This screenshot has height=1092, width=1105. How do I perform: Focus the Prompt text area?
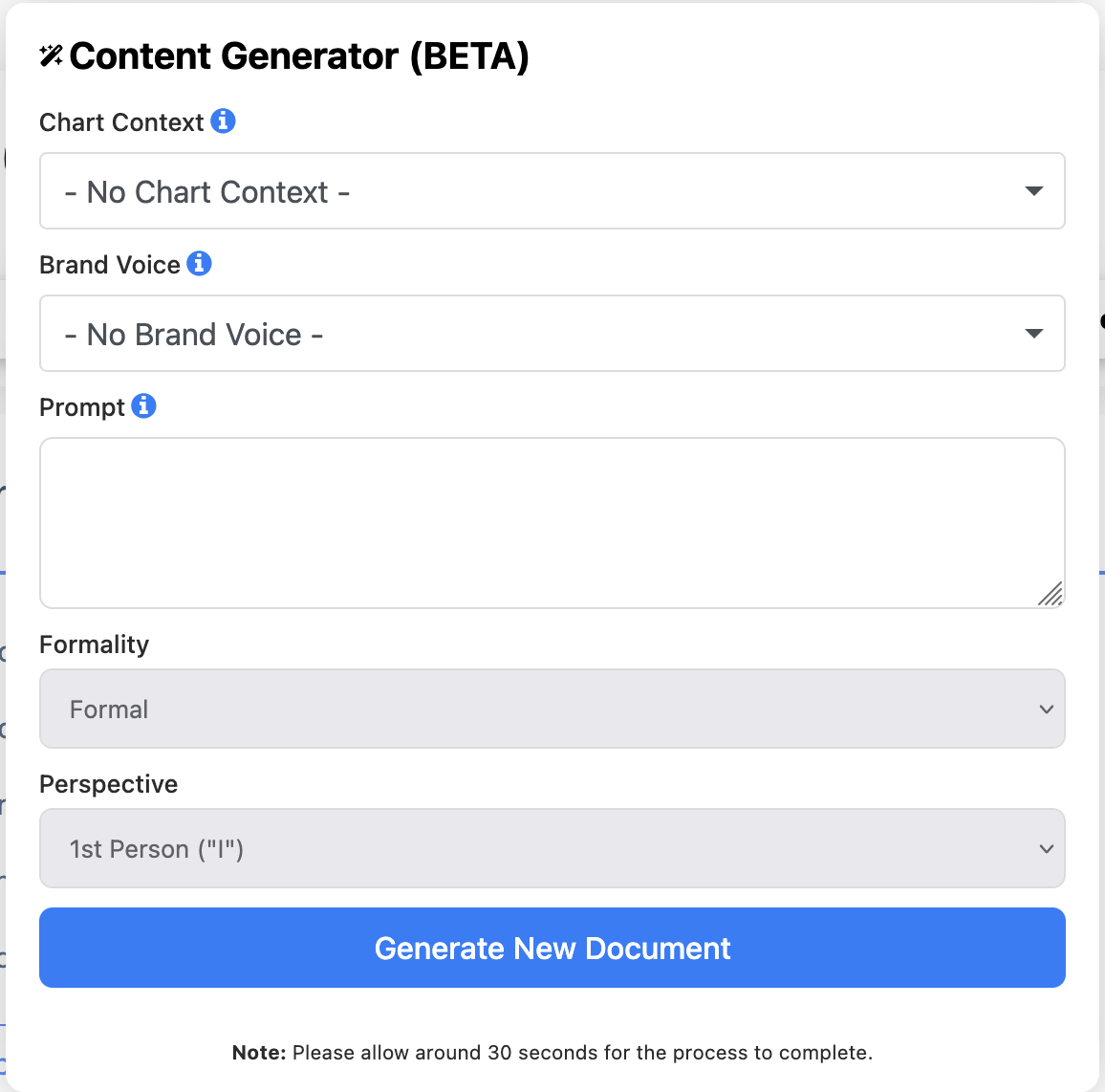tap(552, 523)
